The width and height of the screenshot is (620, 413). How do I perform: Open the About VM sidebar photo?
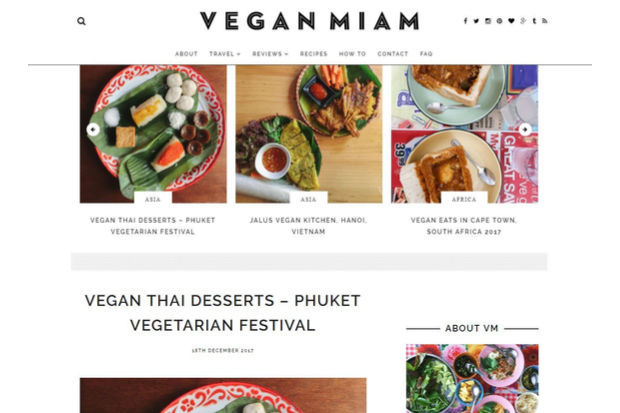472,379
